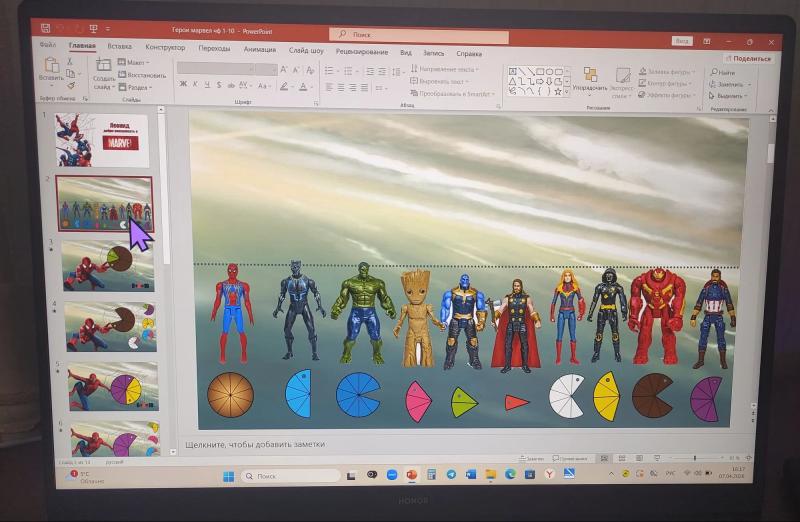The image size is (800, 522).
Task: Click the Вход sign-in button
Action: tap(682, 41)
